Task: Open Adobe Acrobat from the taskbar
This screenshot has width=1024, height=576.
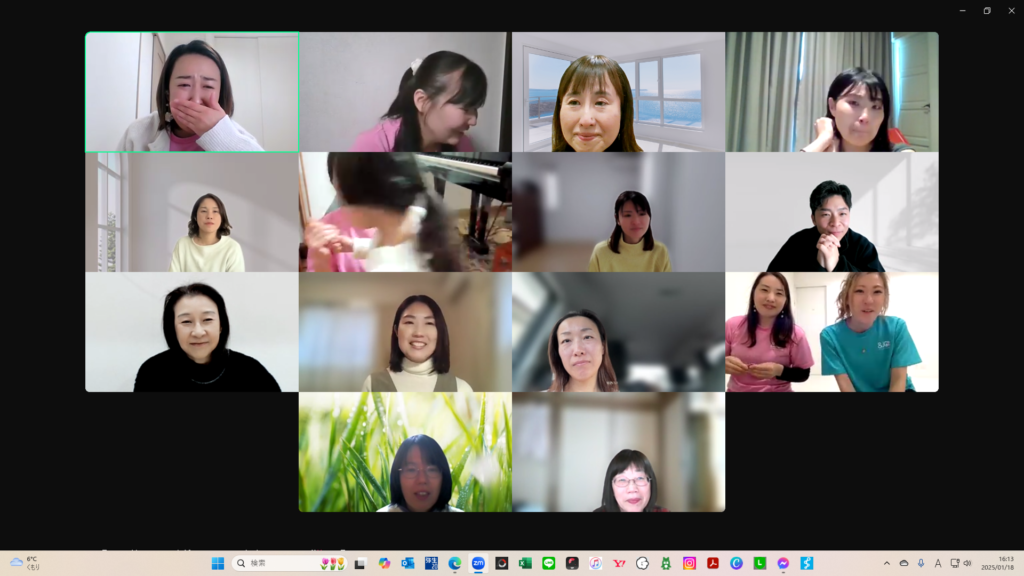Action: [713, 563]
